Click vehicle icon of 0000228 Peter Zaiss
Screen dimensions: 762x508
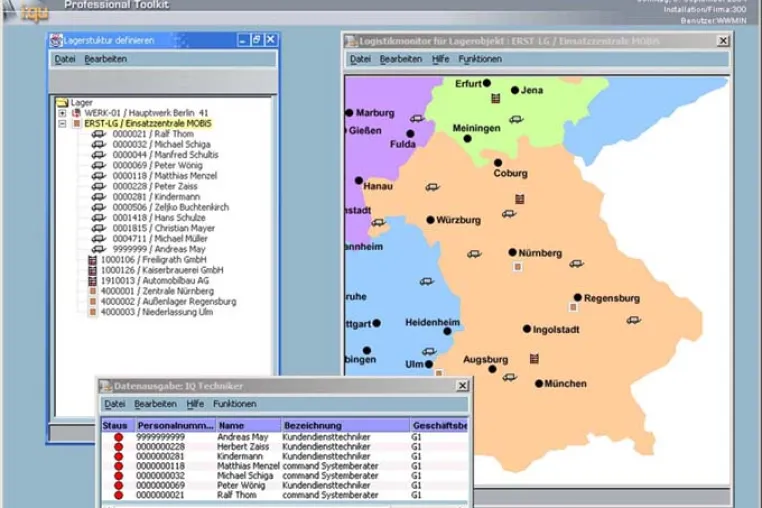pyautogui.click(x=99, y=187)
